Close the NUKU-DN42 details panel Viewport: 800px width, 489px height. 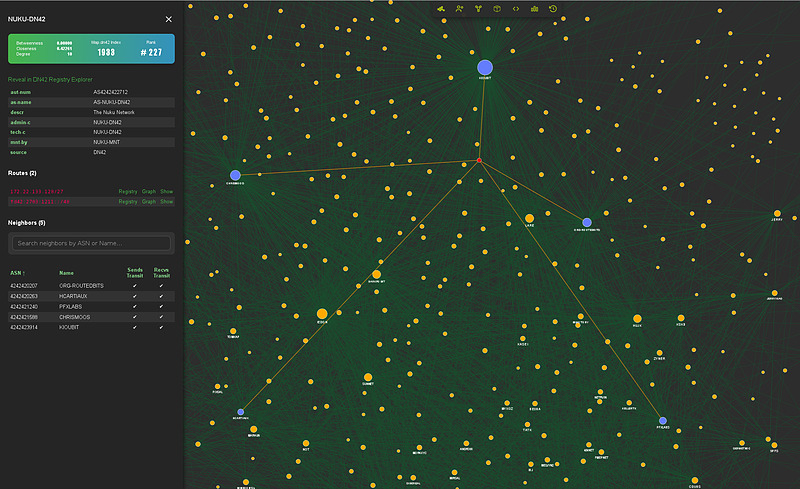click(168, 19)
